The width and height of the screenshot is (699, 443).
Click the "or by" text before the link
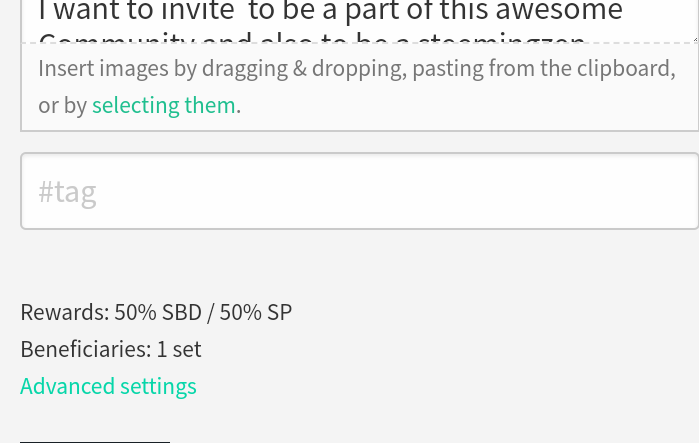62,105
